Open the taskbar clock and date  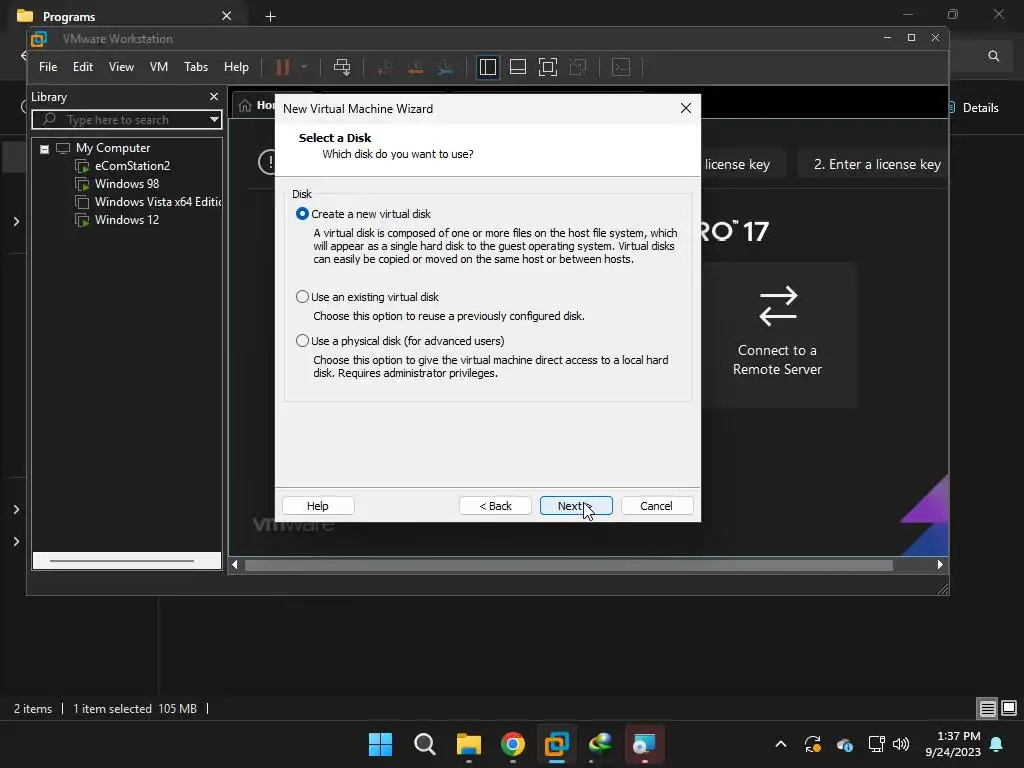point(953,744)
